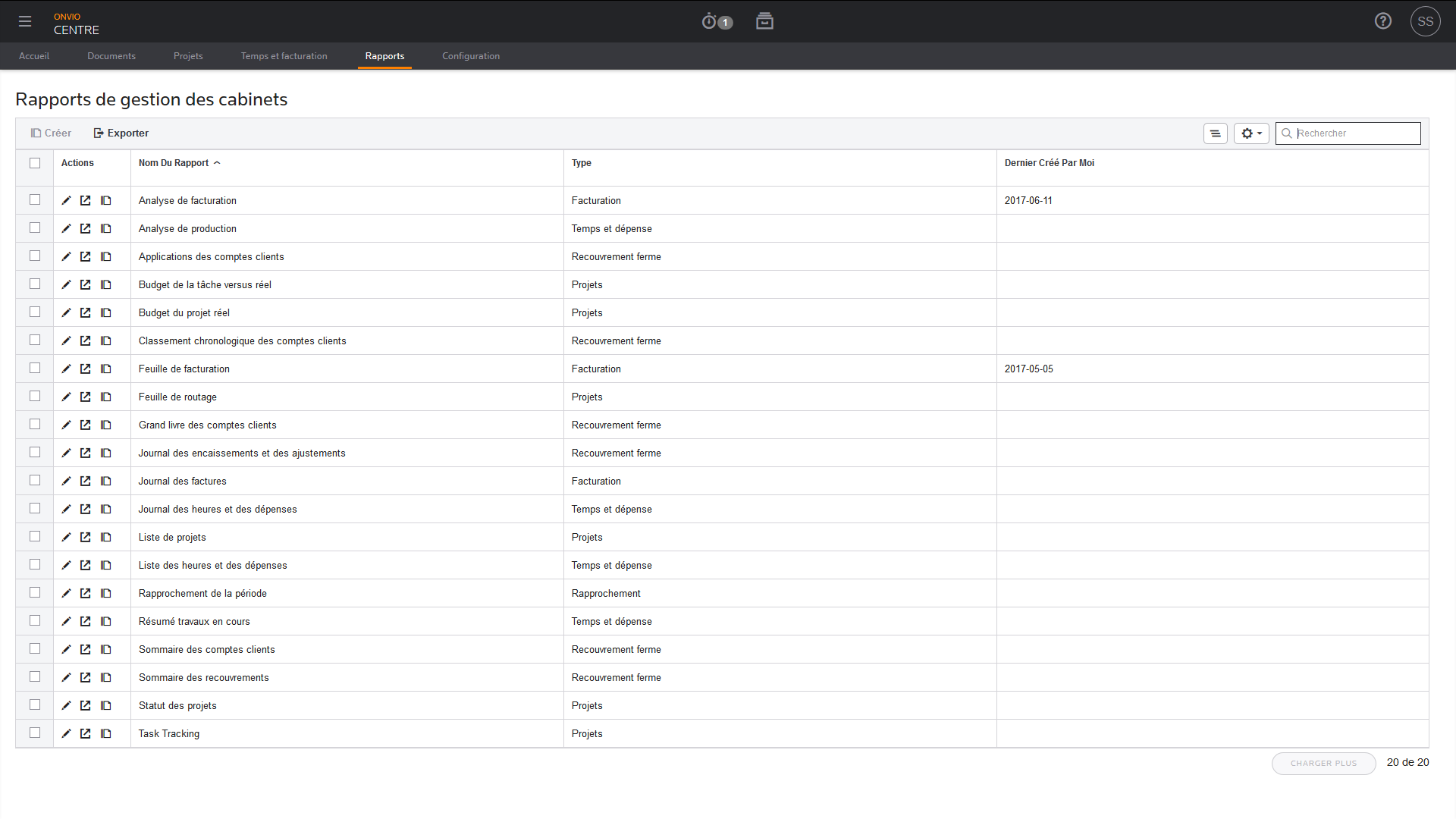This screenshot has height=819, width=1456.
Task: Copy the Classement chronologique des comptes clients report
Action: click(x=106, y=340)
